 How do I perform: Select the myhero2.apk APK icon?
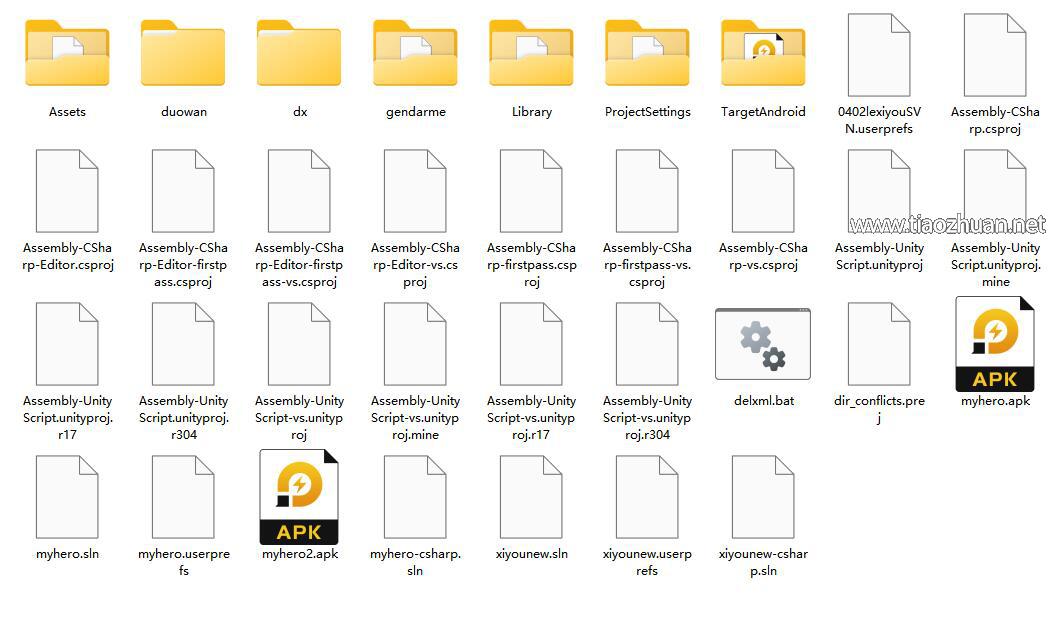[x=299, y=497]
